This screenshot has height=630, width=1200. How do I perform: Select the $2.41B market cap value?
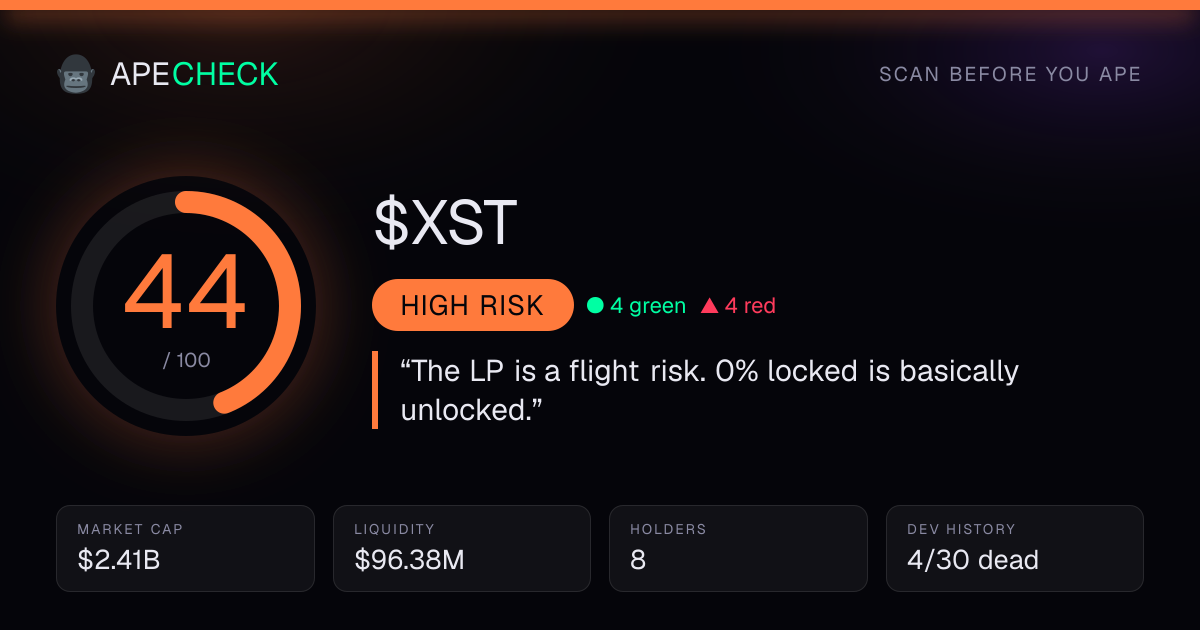[x=119, y=561]
